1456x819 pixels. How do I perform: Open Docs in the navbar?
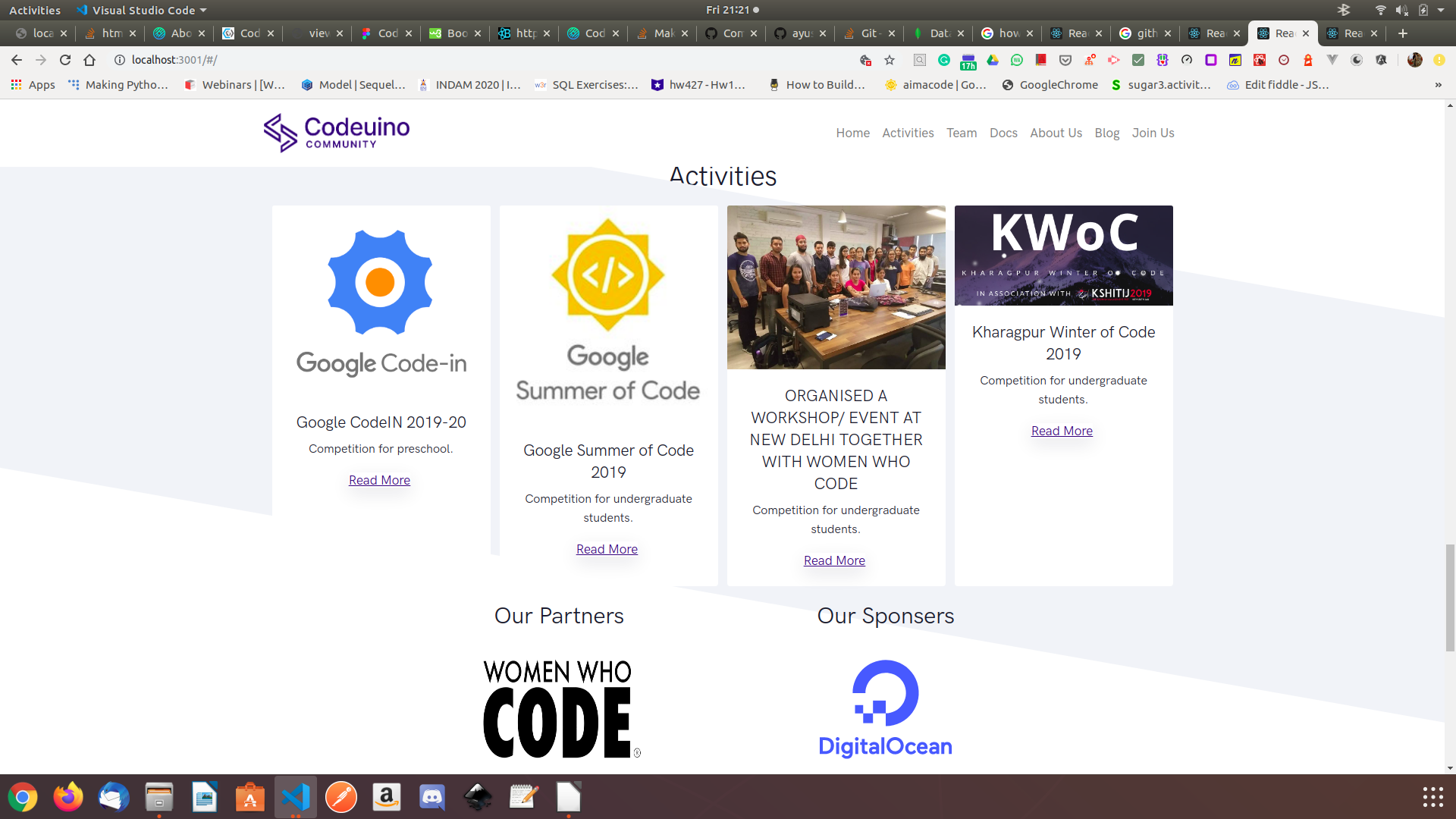coord(1003,133)
